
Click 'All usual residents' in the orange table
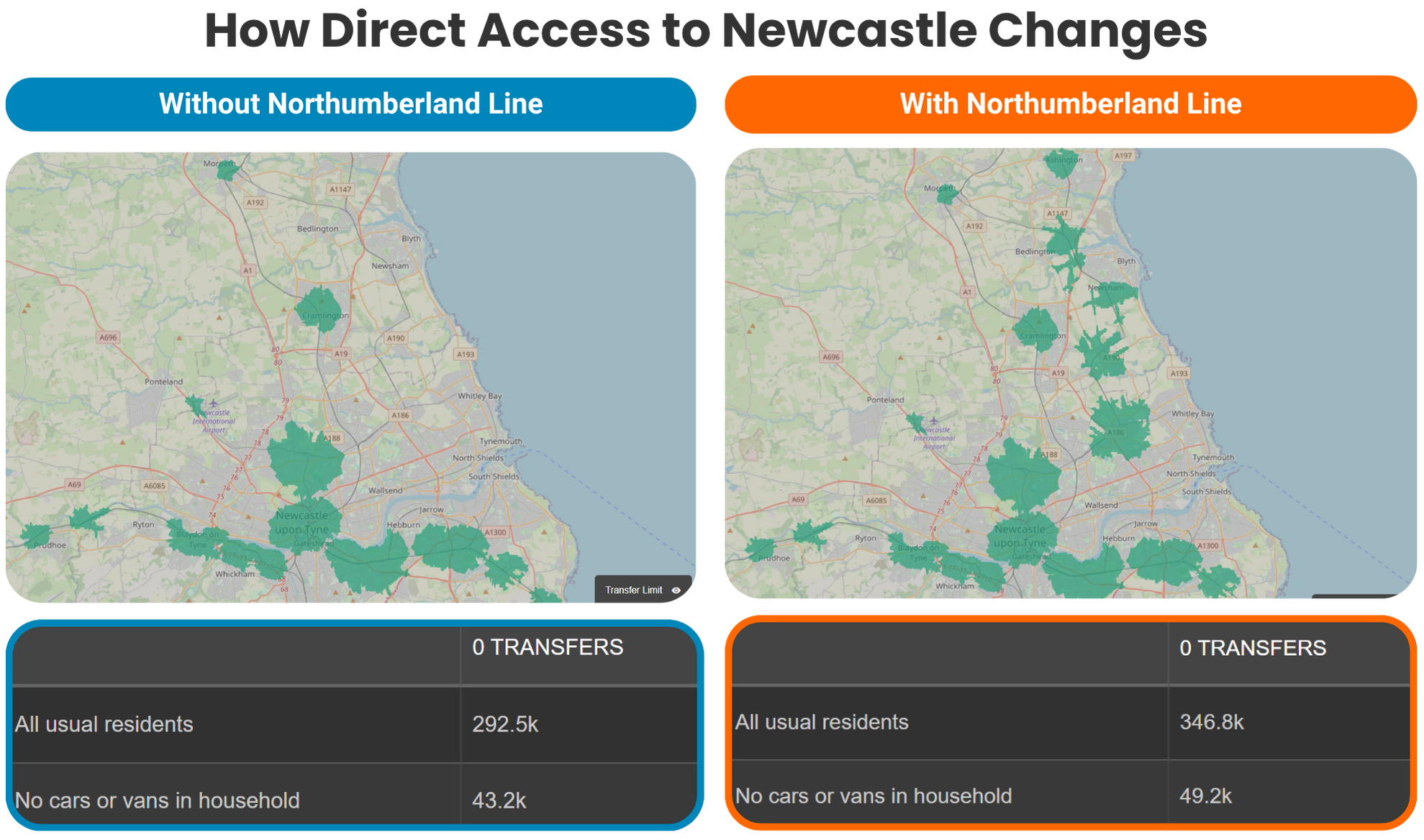pos(822,722)
